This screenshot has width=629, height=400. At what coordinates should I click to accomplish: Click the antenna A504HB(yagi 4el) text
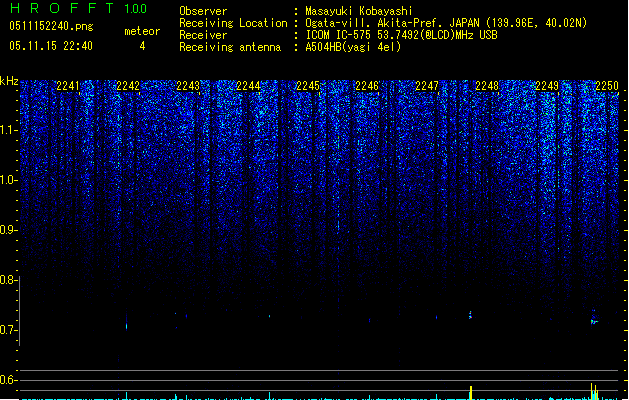[x=353, y=47]
